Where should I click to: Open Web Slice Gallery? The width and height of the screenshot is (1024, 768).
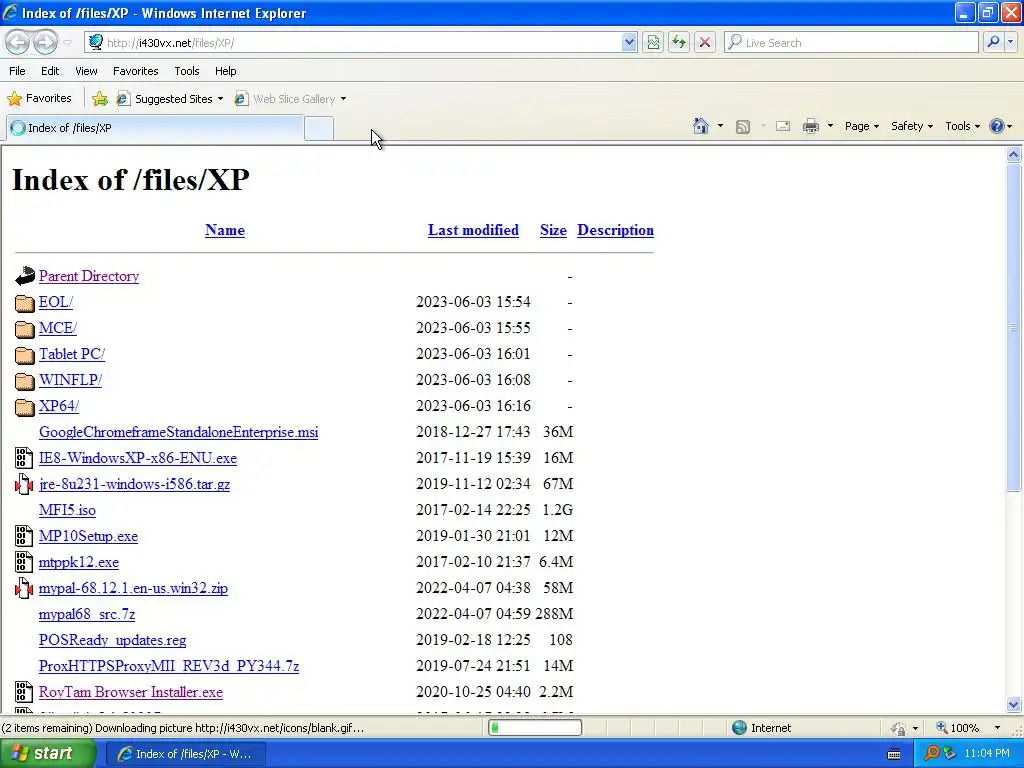tap(291, 99)
